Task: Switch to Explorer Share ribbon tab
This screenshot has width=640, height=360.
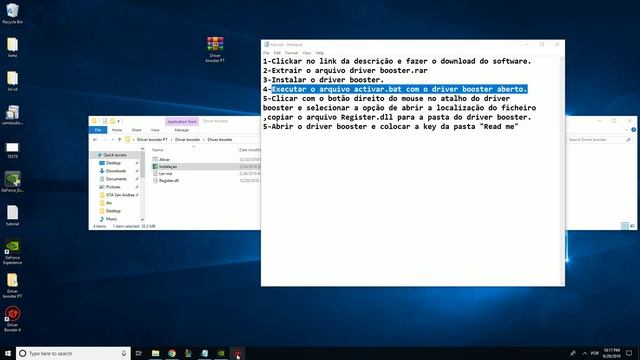Action: [136, 130]
